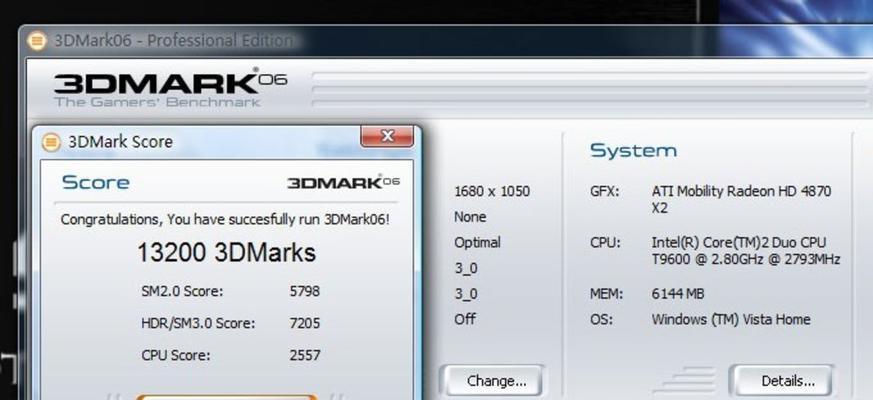Select the 13200 3DMarks result text
Screen dimensions: 873x400
227,252
